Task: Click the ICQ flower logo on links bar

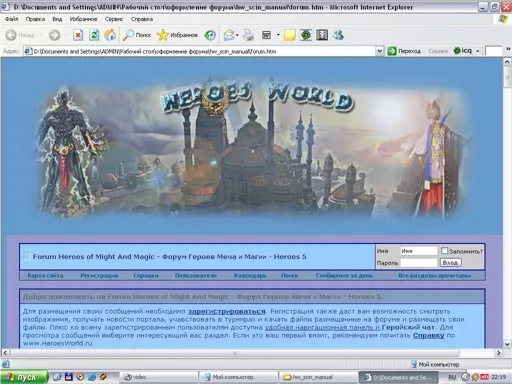Action: pyautogui.click(x=457, y=51)
